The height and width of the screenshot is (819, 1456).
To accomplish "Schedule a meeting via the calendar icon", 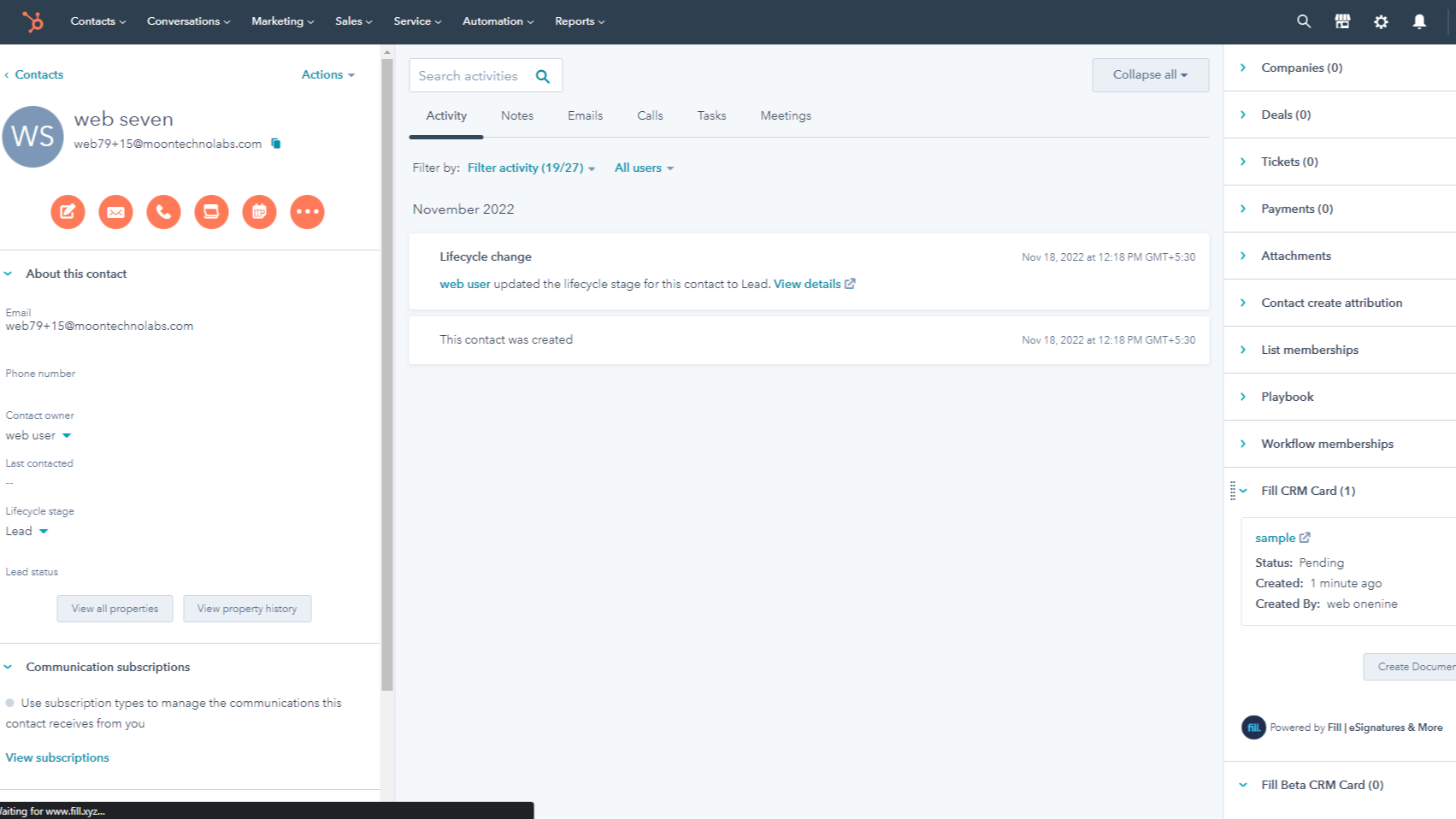I will pos(259,211).
